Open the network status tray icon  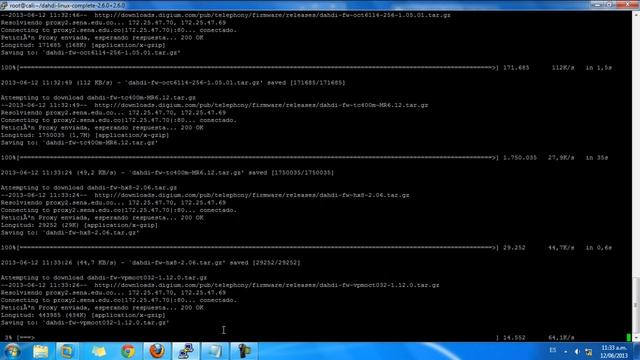(x=589, y=351)
